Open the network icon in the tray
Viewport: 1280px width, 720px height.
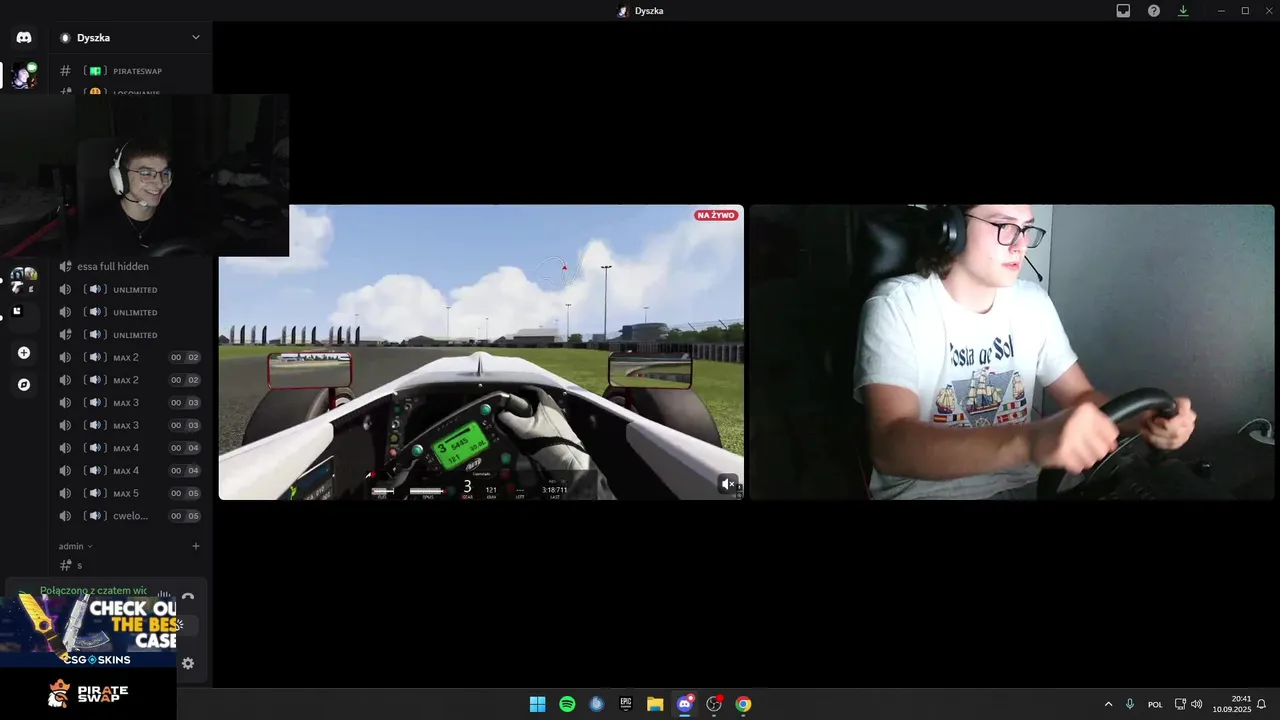pos(1180,704)
